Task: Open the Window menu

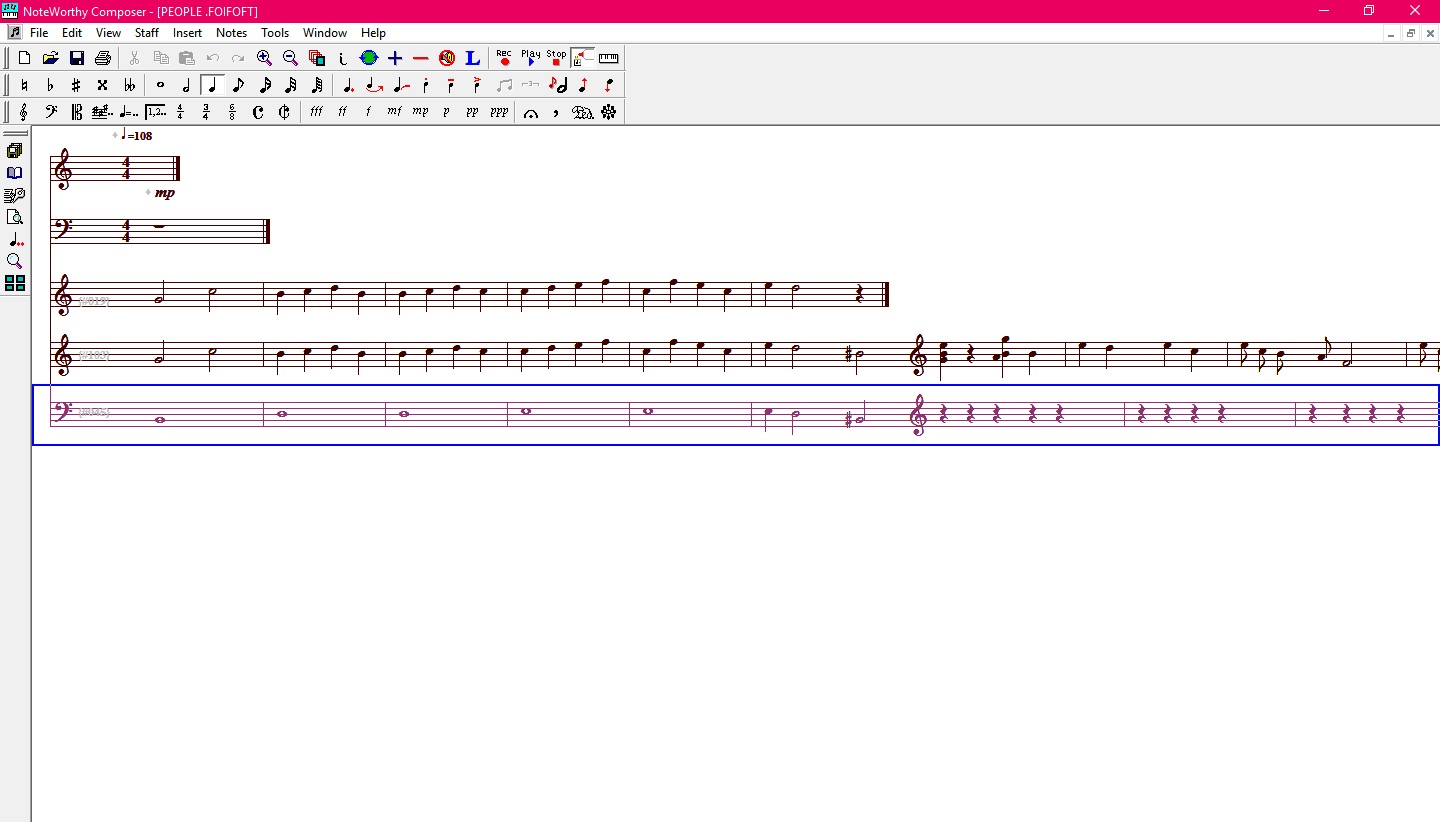Action: pos(325,33)
